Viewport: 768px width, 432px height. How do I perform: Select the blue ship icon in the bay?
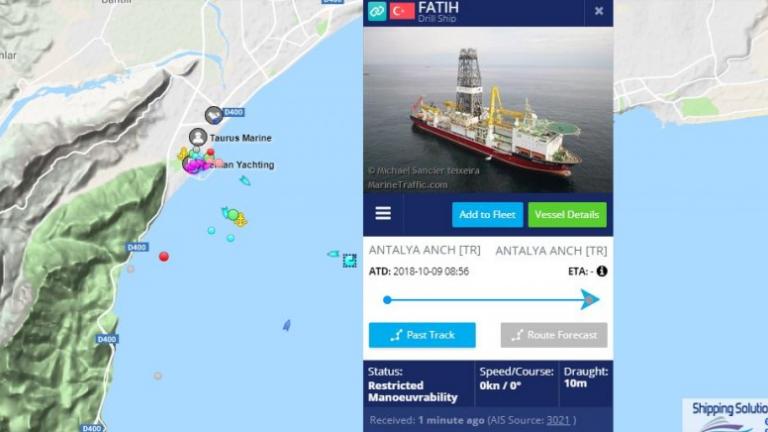point(287,325)
